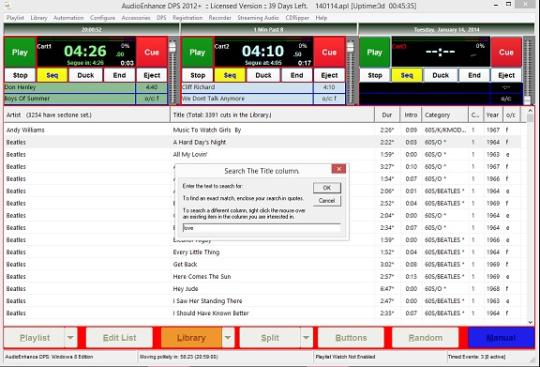Image resolution: width=540 pixels, height=367 pixels.
Task: Eject the third cart
Action: 507,75
